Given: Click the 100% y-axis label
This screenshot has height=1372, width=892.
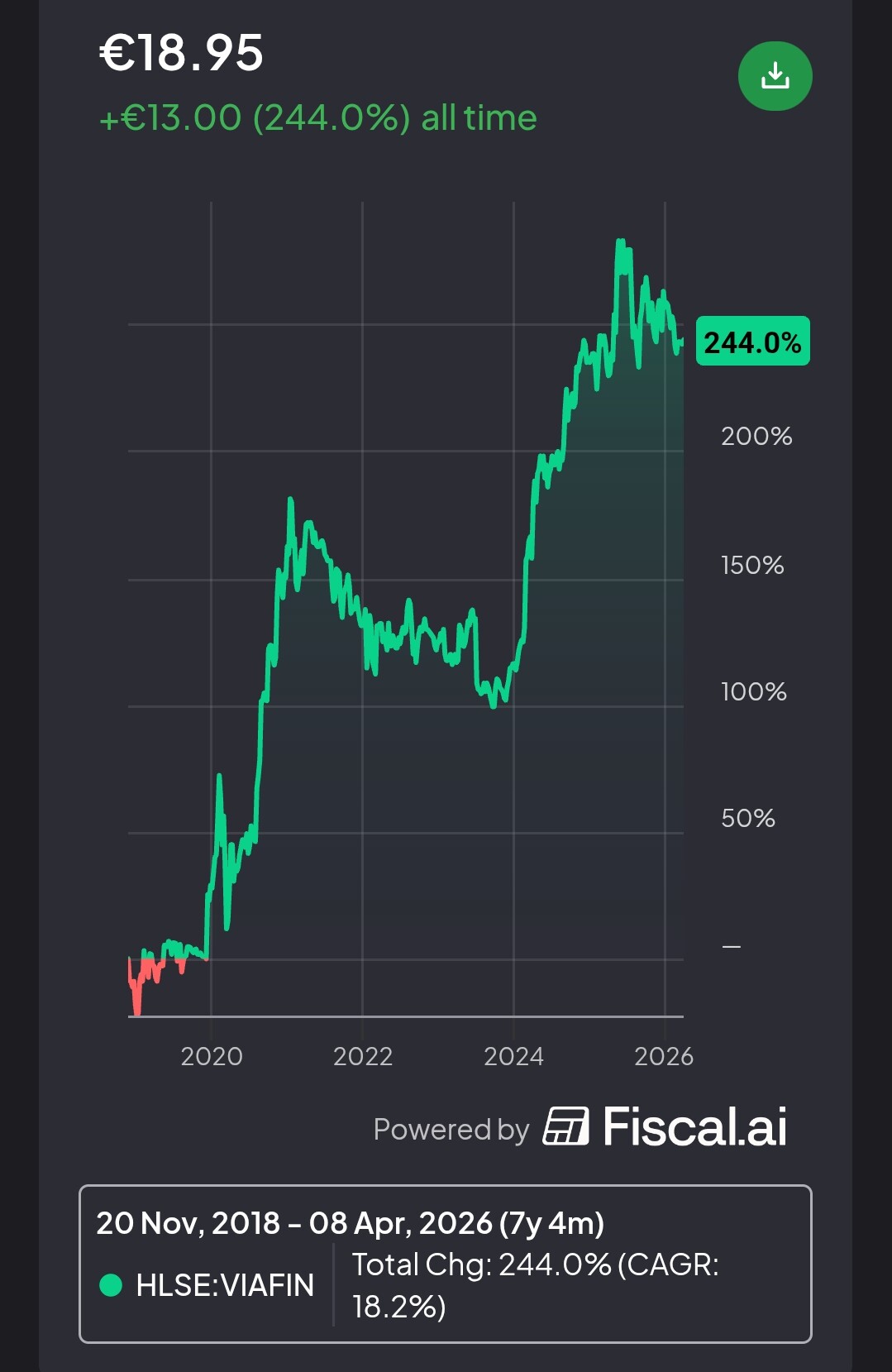Looking at the screenshot, I should pyautogui.click(x=753, y=691).
